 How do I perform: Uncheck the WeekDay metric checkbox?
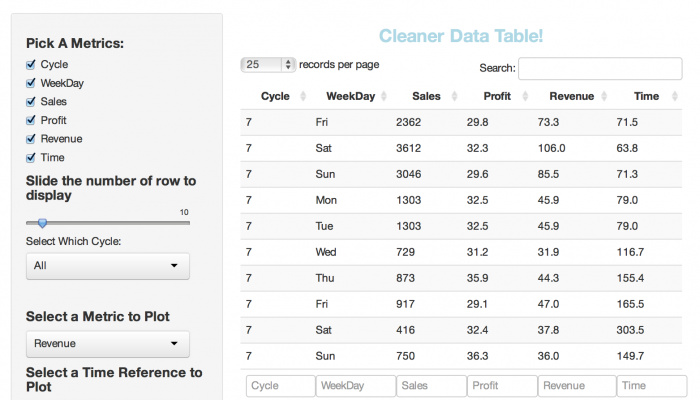(x=31, y=83)
